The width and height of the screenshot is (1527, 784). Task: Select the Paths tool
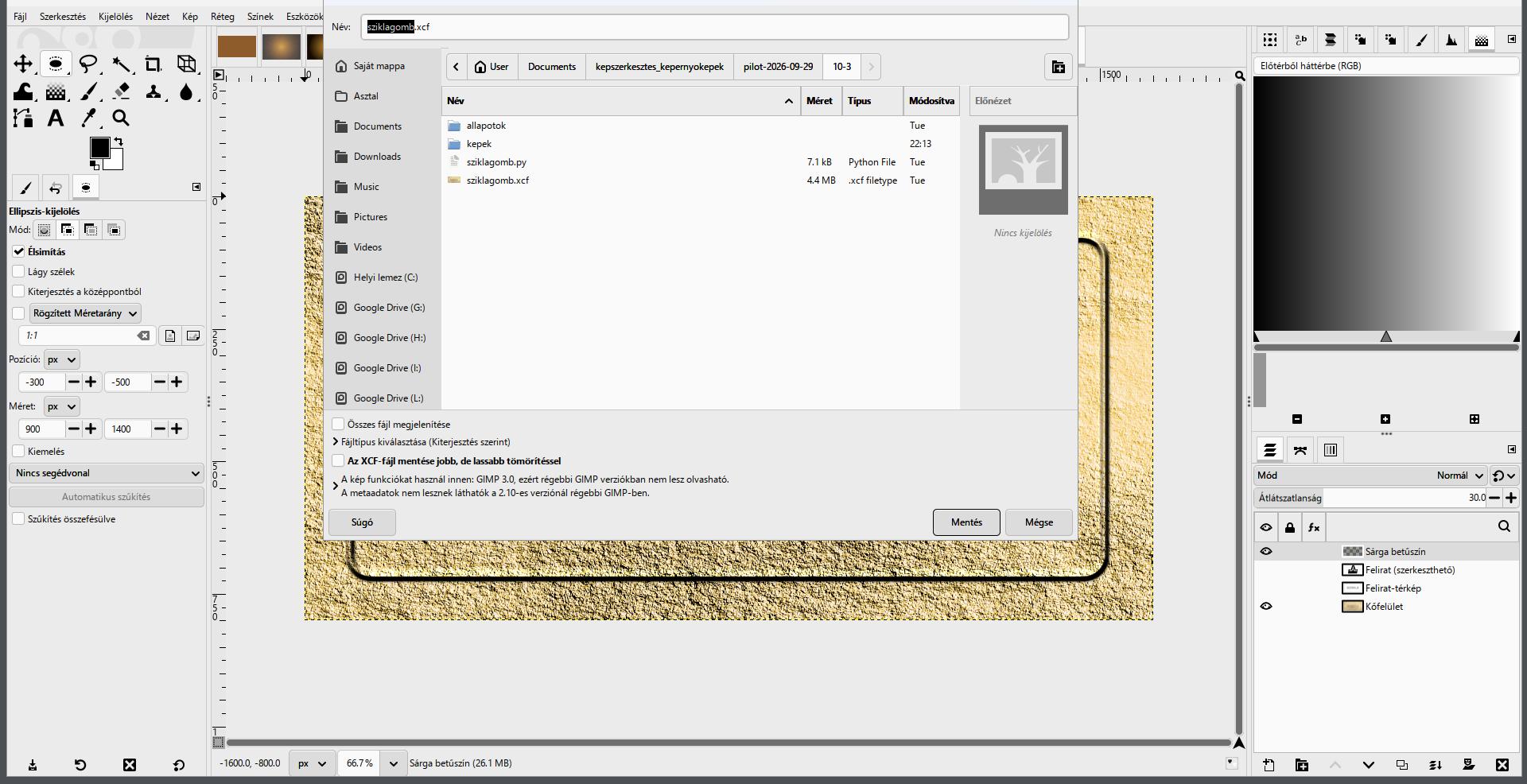point(23,118)
